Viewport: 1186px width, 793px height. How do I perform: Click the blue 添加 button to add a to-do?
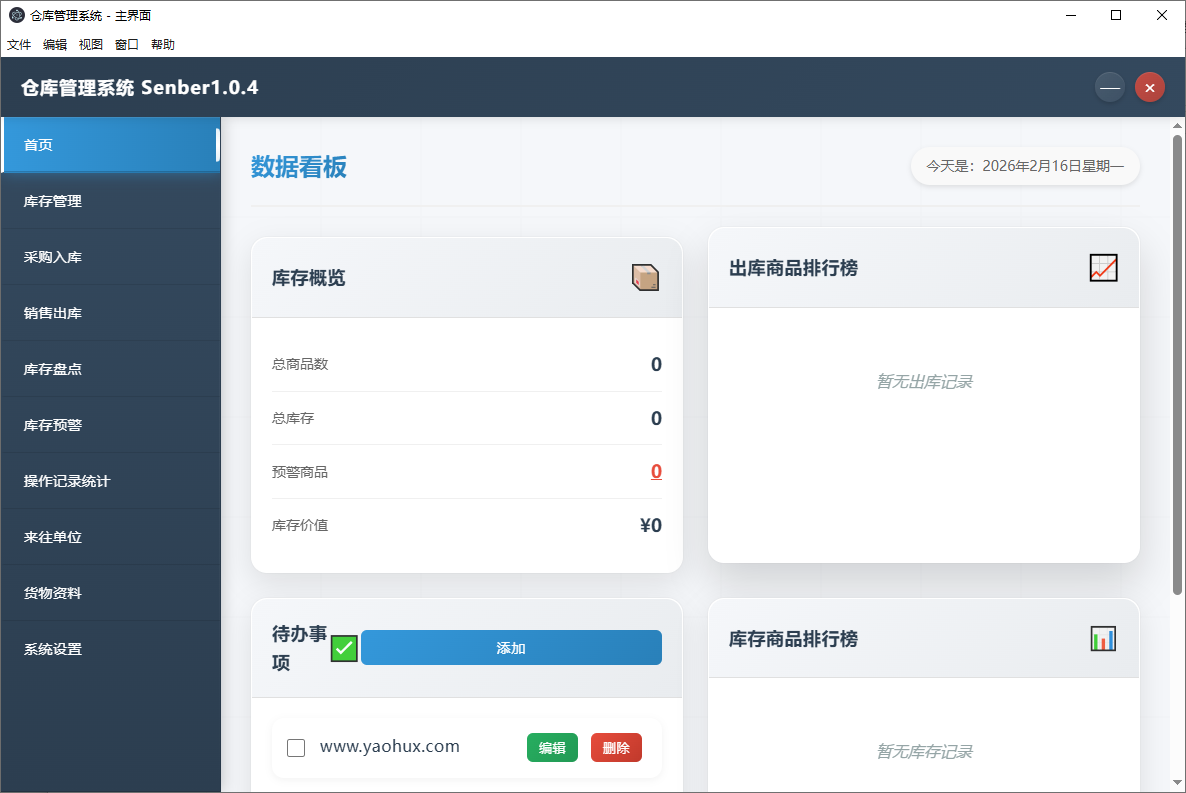point(511,648)
